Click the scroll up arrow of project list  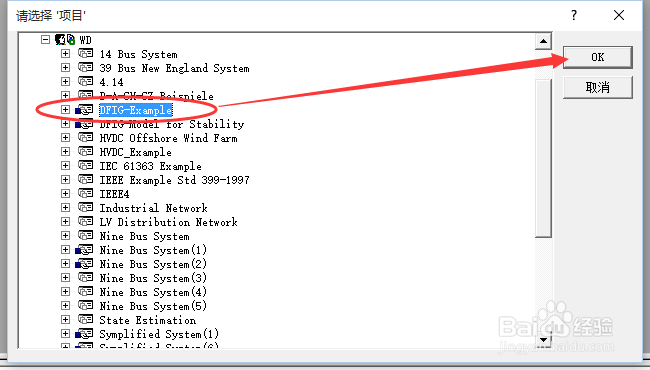click(x=543, y=41)
